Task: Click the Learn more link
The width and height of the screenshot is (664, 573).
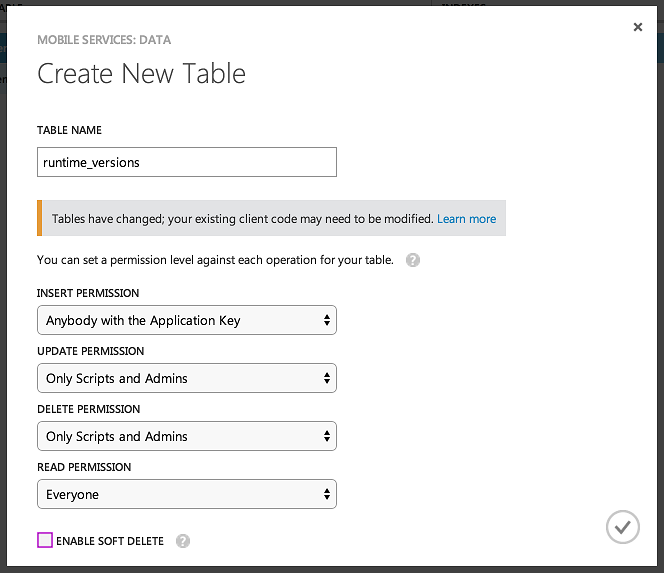Action: pos(467,219)
